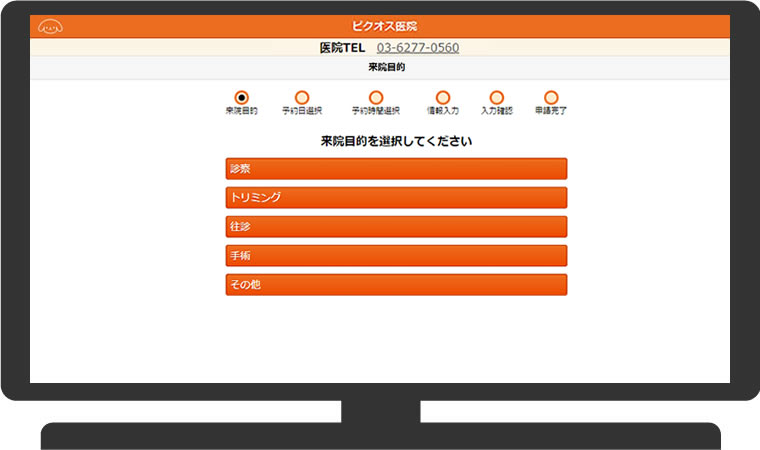Click the 入力確認 step indicator circle
Viewport: 760px width, 450px height.
496,97
